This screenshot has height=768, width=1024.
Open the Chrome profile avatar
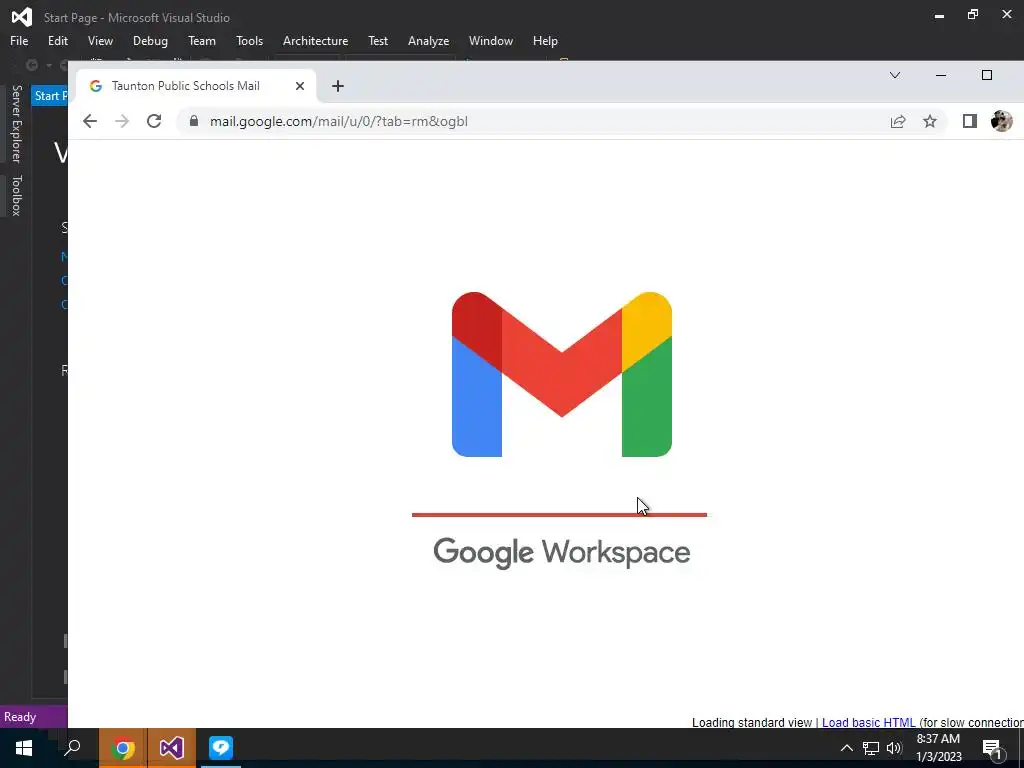1002,121
